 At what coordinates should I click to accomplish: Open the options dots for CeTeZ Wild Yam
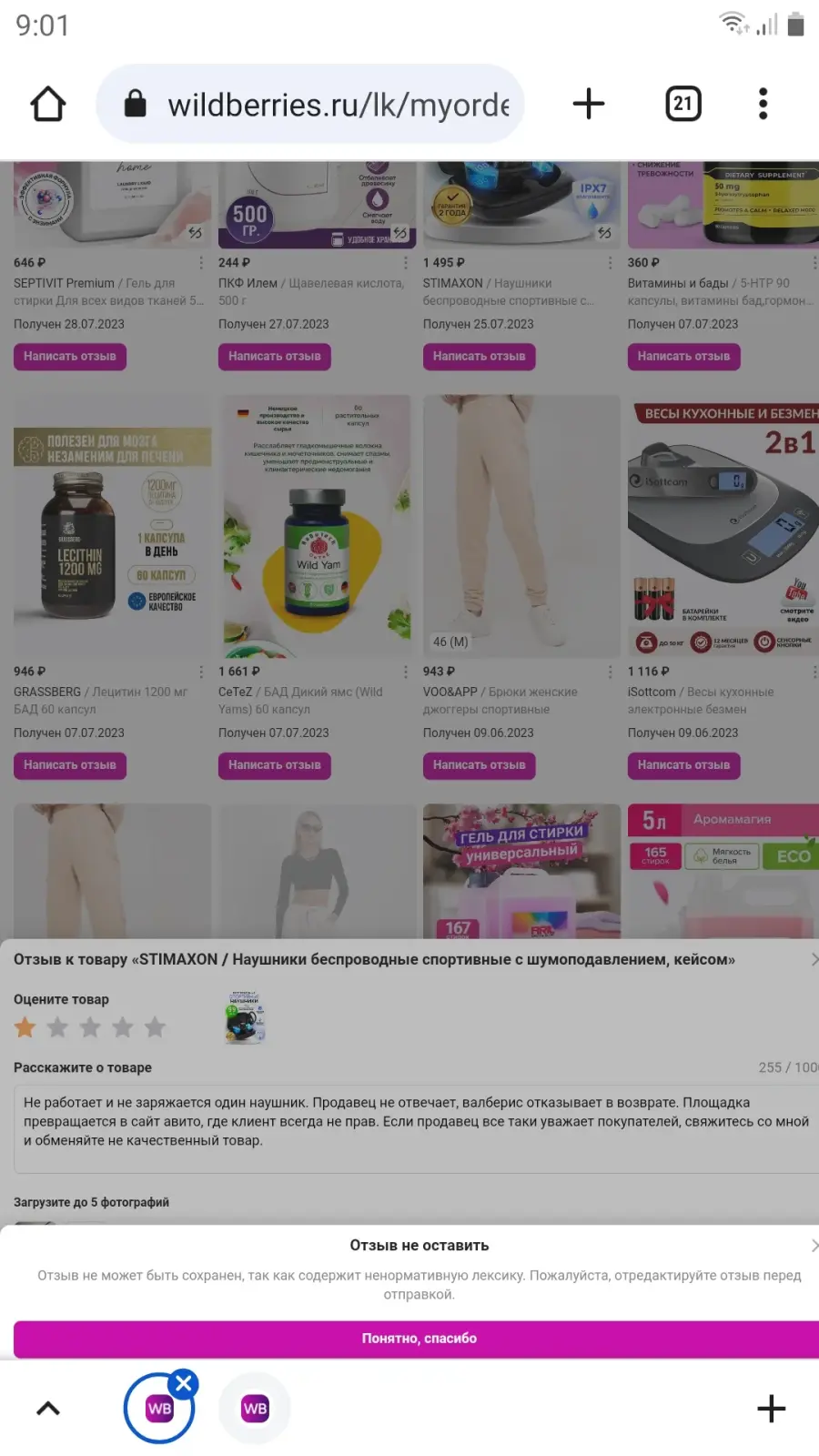406,671
